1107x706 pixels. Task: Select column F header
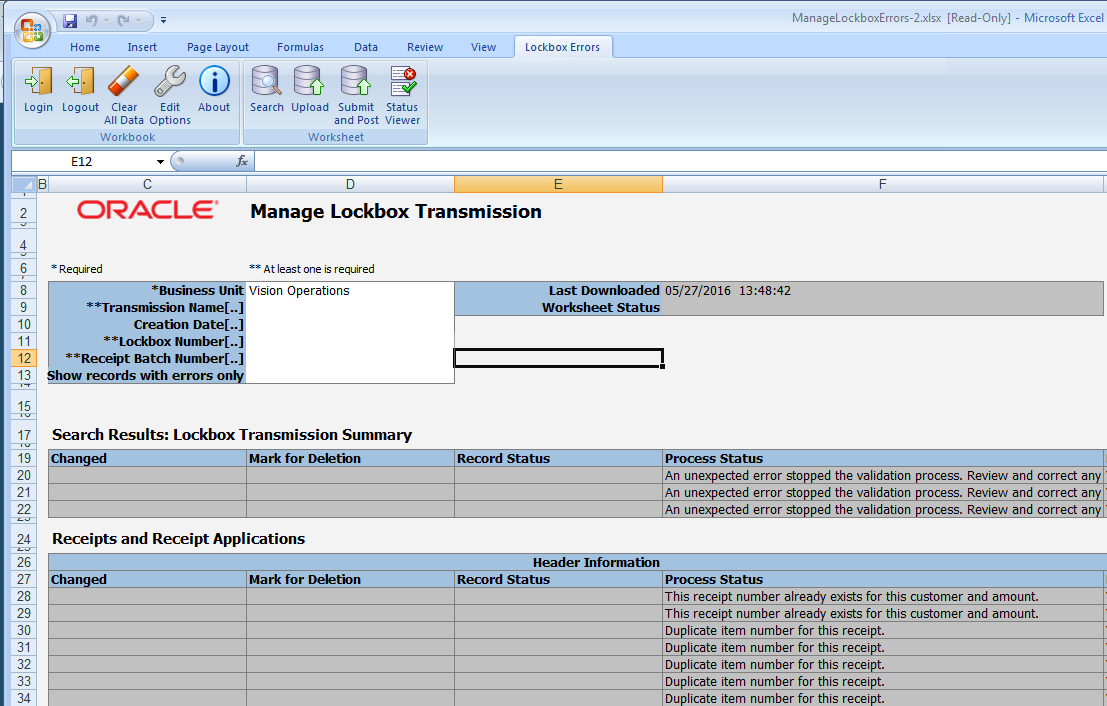(x=882, y=184)
